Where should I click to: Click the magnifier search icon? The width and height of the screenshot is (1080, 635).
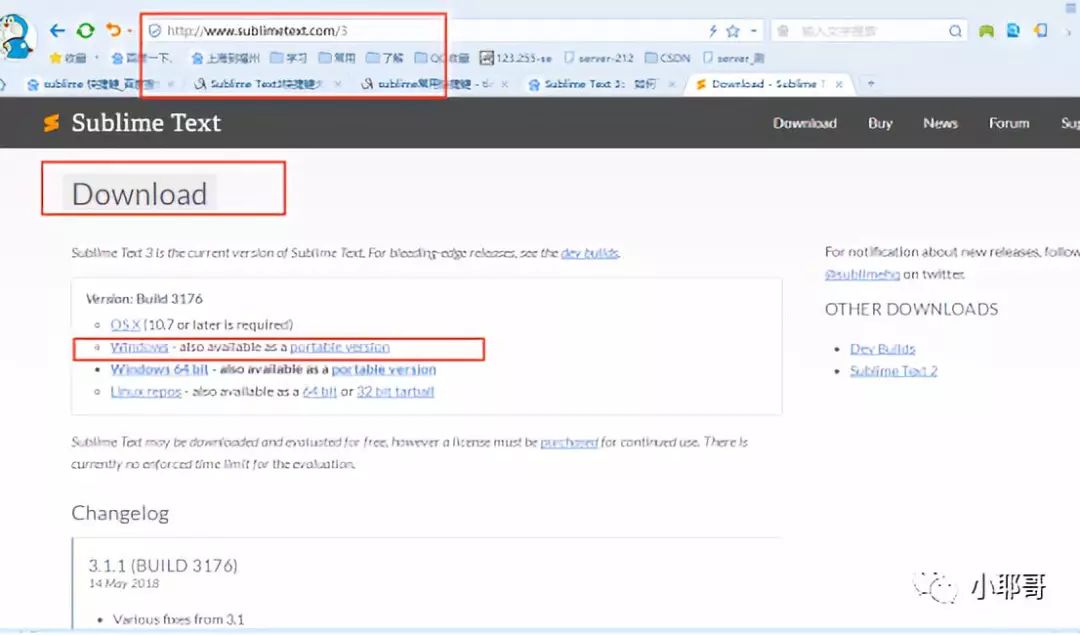point(955,30)
